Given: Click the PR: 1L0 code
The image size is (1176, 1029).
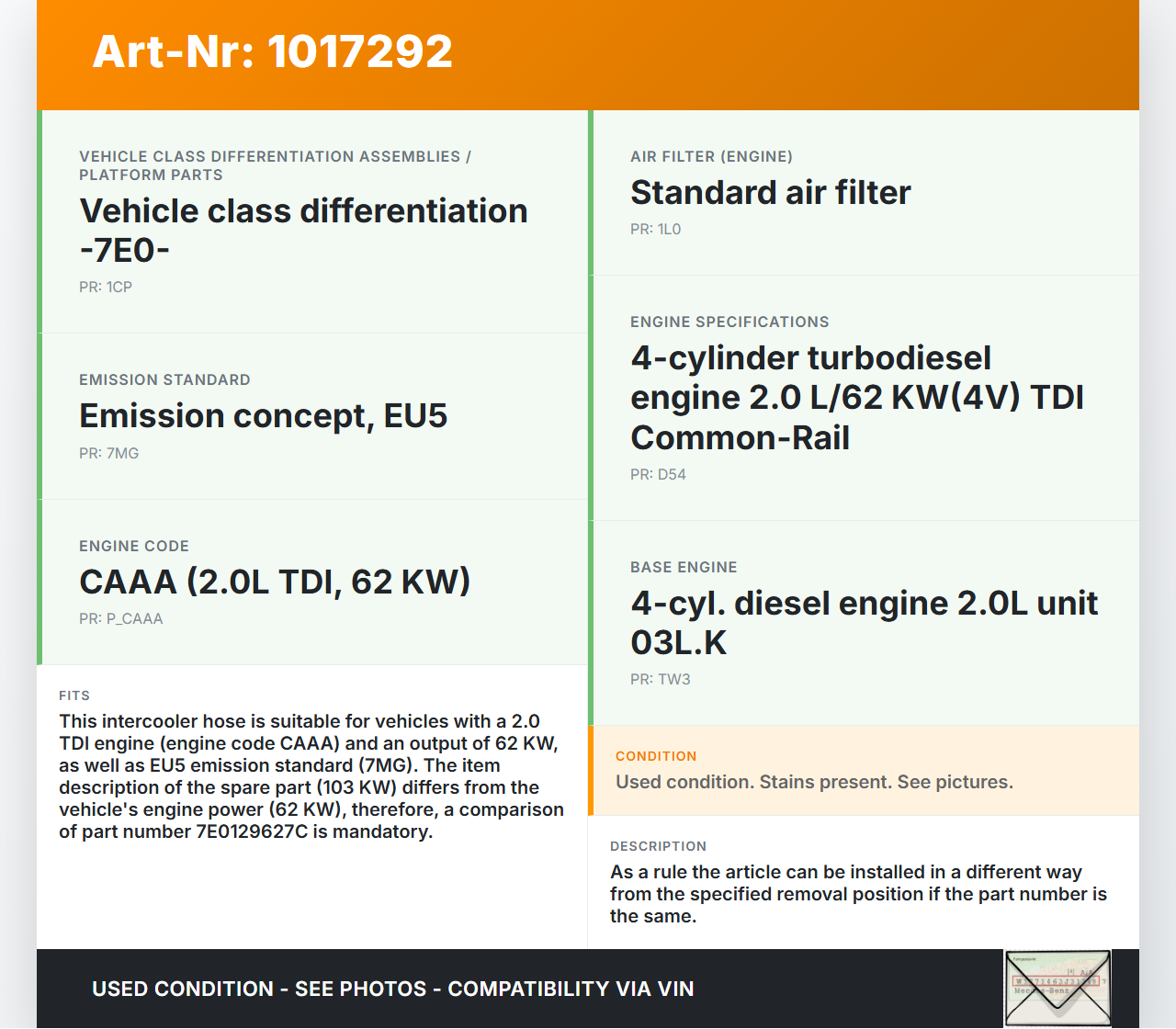Looking at the screenshot, I should [x=655, y=229].
